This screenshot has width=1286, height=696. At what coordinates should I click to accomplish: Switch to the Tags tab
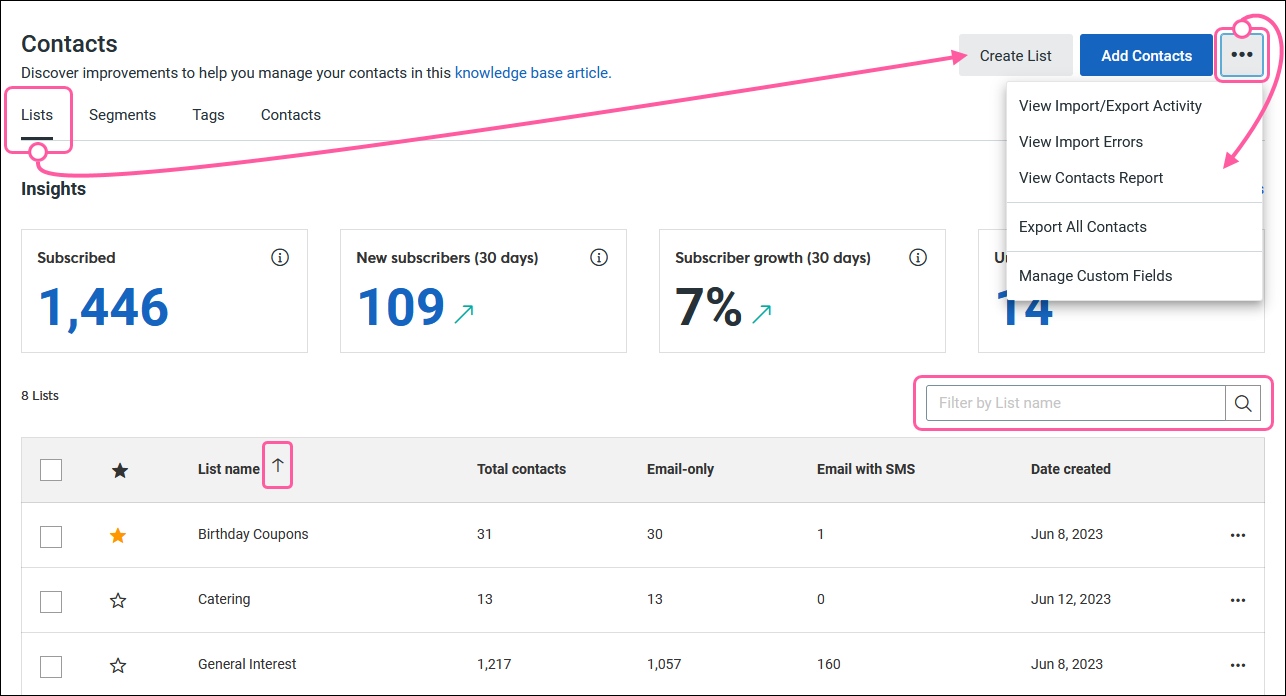(x=208, y=115)
